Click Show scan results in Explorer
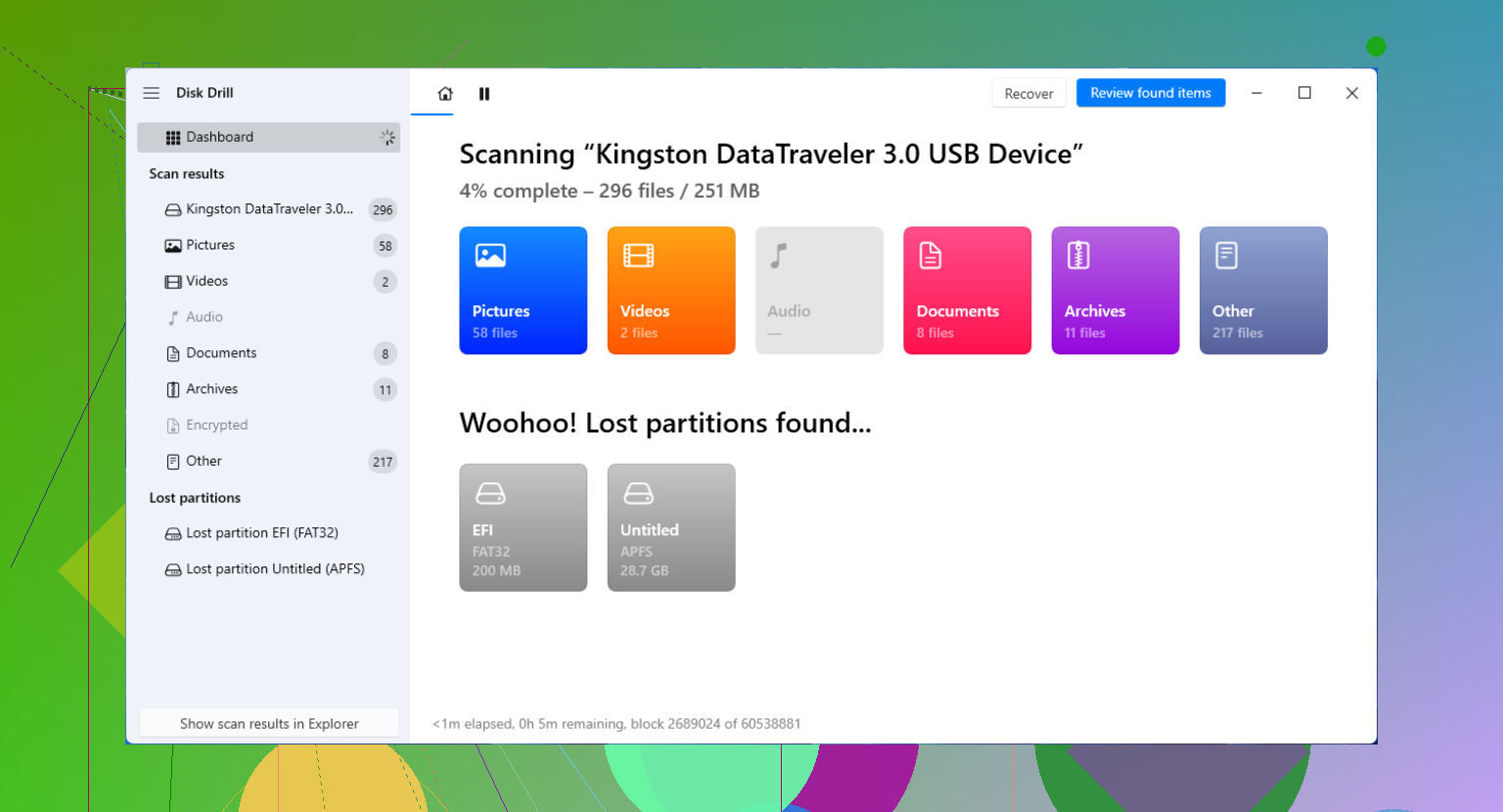The image size is (1503, 812). 269,724
